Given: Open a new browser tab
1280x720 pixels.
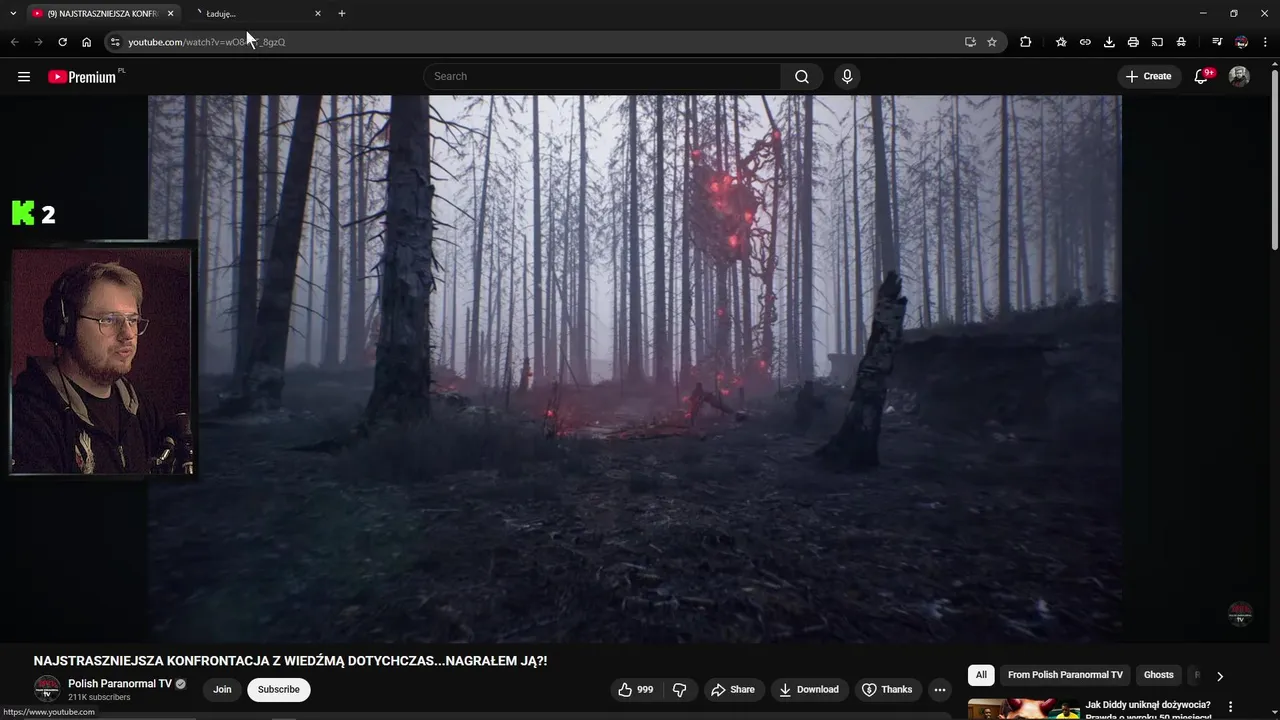Looking at the screenshot, I should click(342, 13).
